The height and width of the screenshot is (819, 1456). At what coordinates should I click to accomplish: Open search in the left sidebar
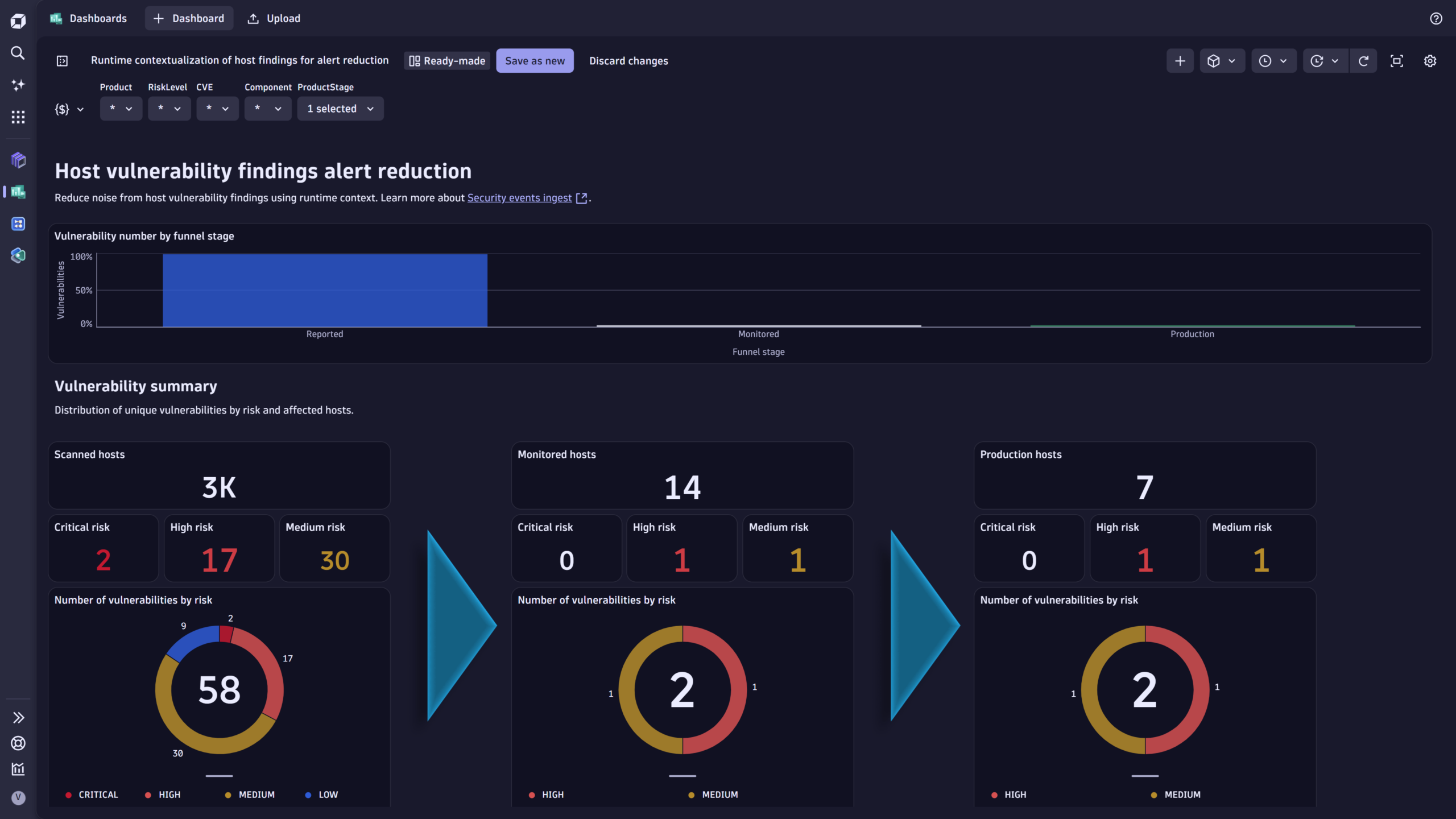[x=18, y=53]
